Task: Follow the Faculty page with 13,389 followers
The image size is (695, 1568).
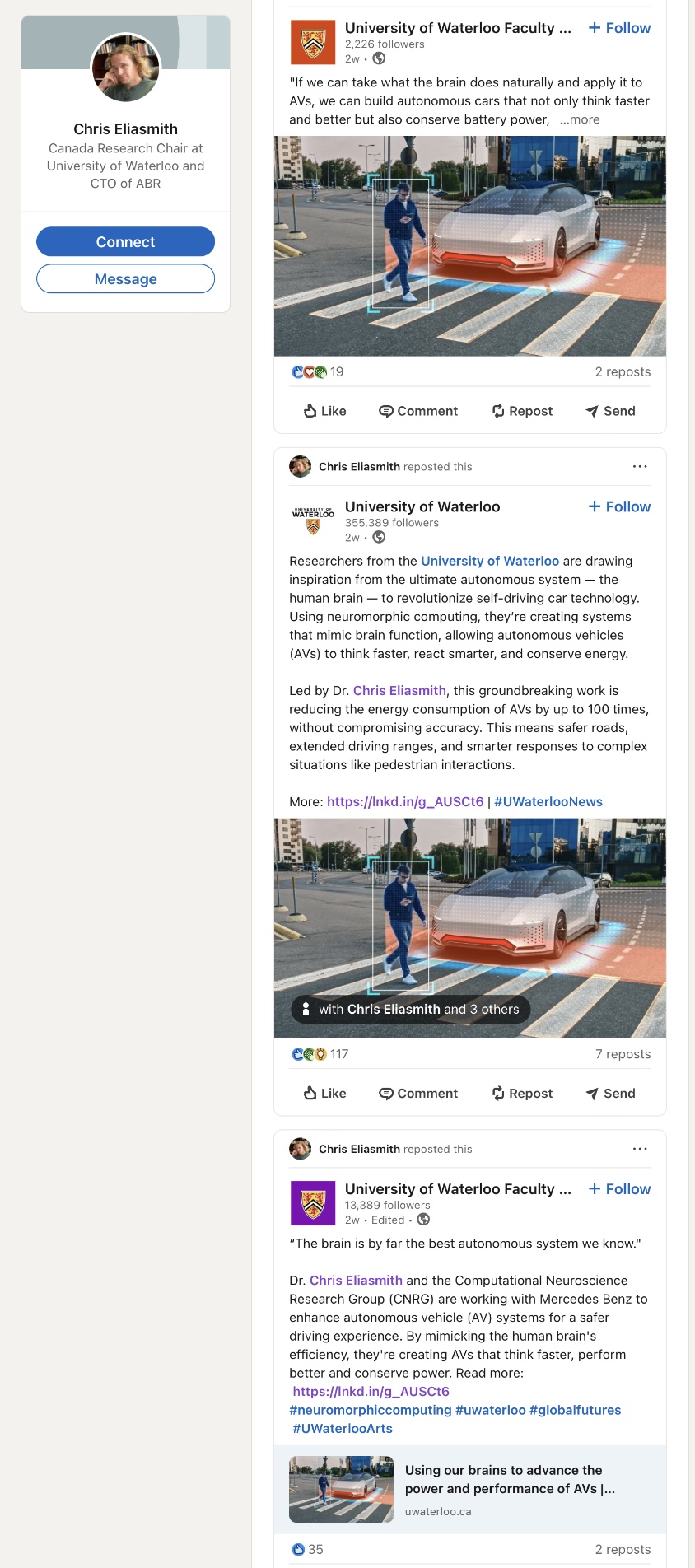Action: point(619,1189)
